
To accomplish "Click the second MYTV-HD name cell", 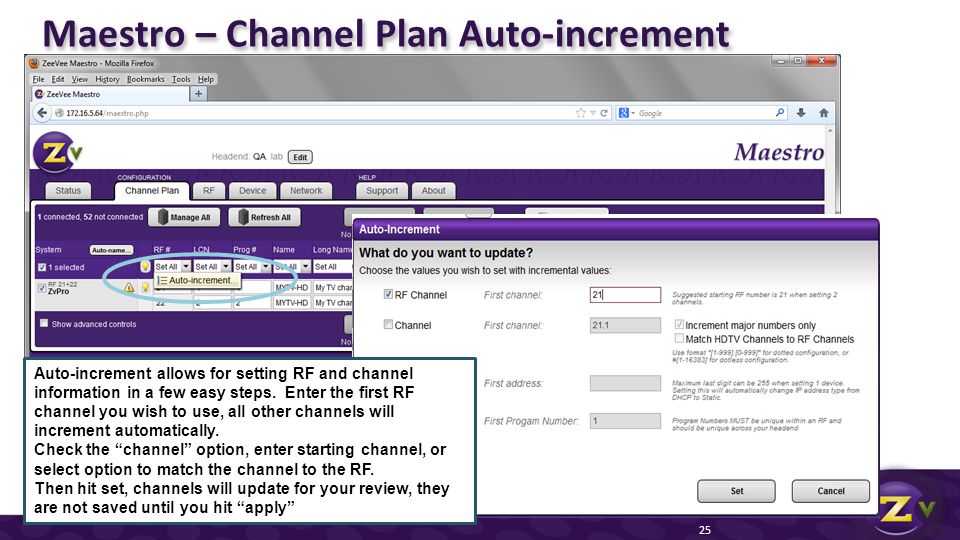I will coord(291,302).
